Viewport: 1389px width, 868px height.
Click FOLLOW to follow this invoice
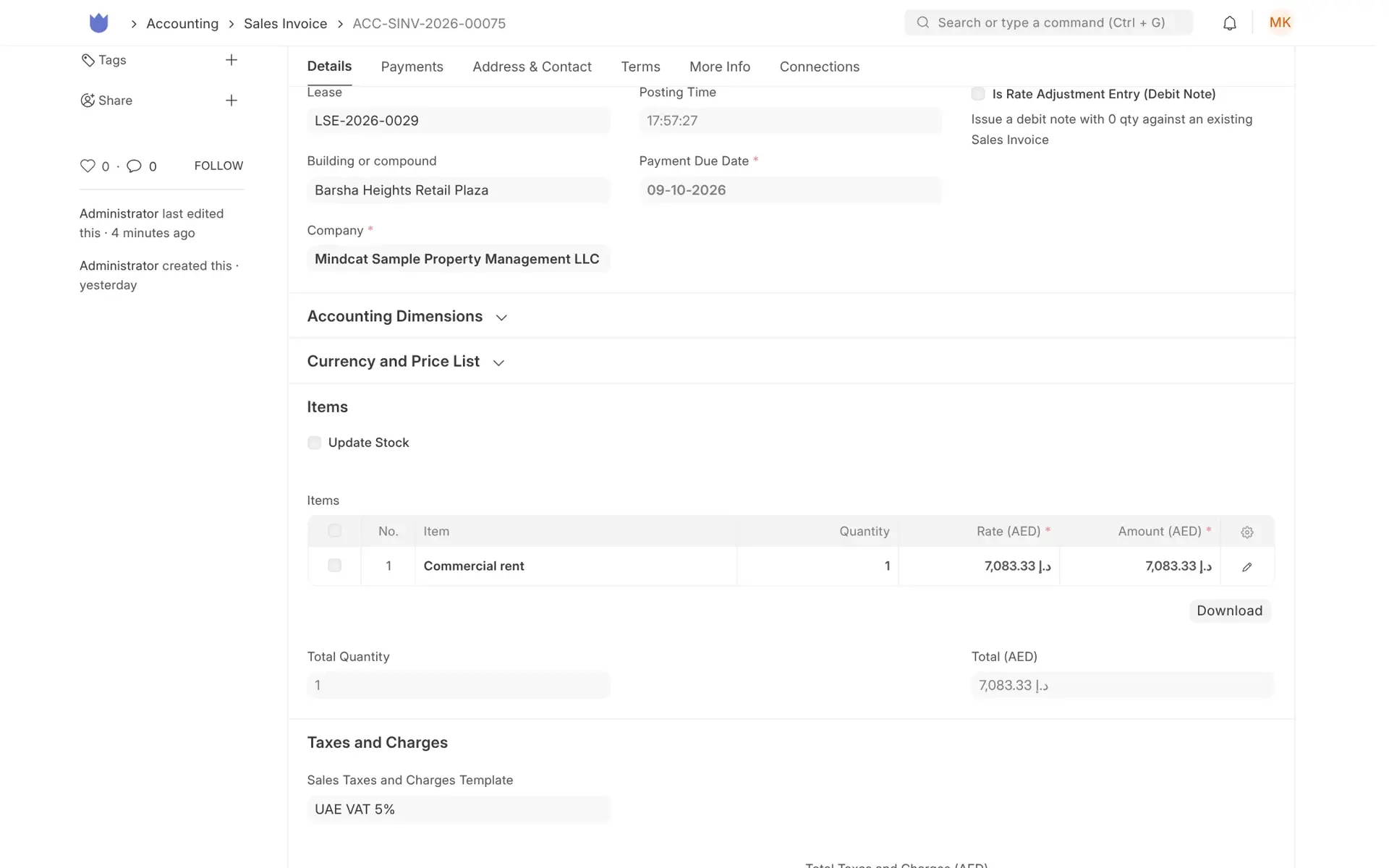(218, 166)
